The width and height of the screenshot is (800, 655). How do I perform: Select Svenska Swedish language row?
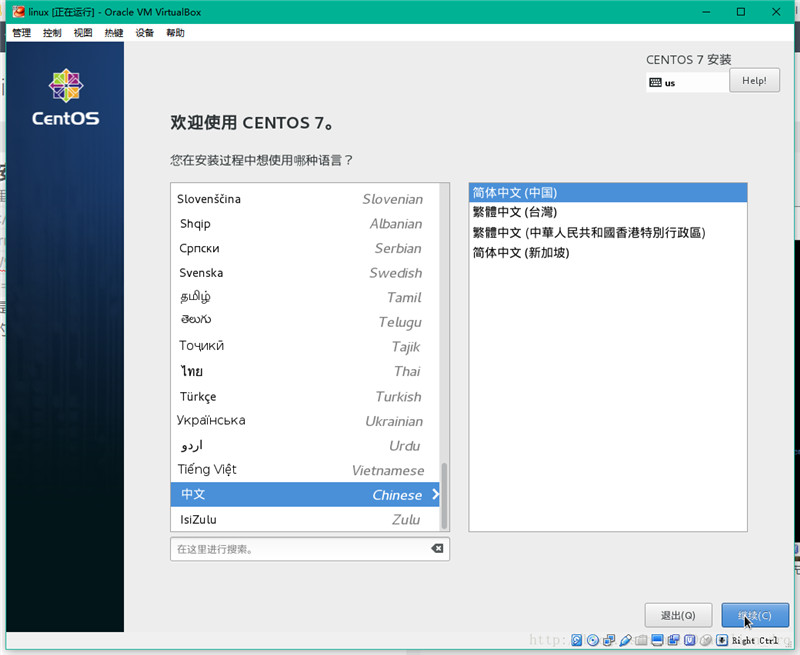click(305, 273)
